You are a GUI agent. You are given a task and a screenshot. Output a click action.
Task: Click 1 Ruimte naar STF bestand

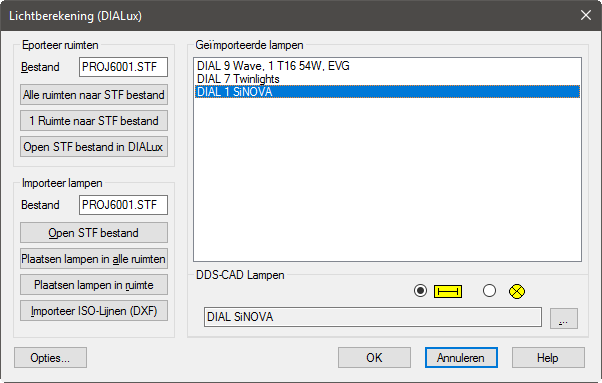click(94, 121)
